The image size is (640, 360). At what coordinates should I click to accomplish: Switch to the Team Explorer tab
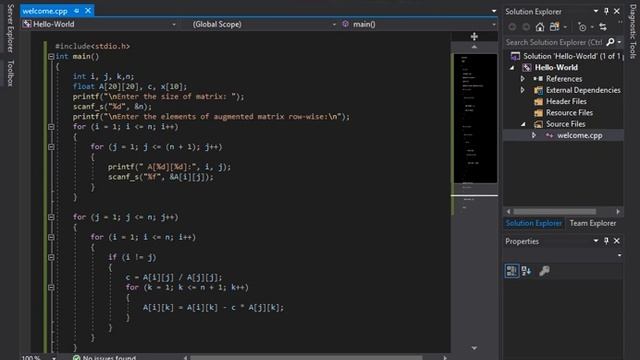click(x=593, y=223)
